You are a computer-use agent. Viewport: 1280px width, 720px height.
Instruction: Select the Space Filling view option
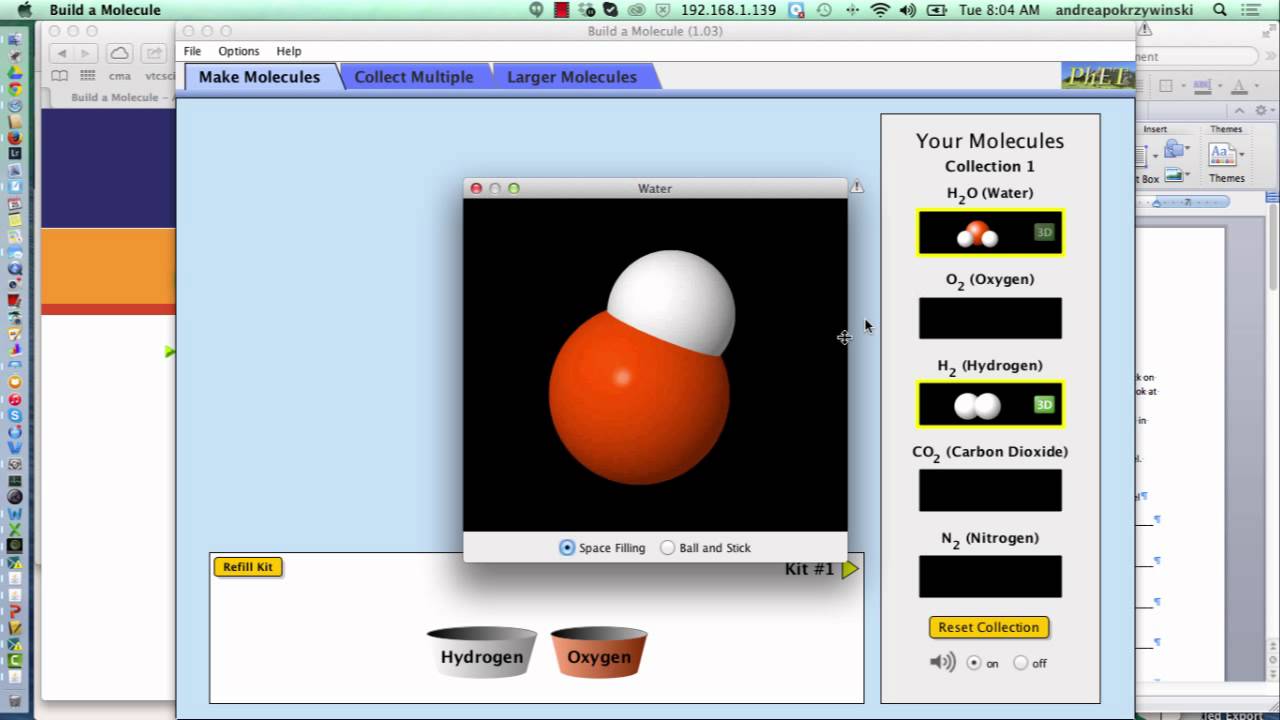pyautogui.click(x=567, y=548)
